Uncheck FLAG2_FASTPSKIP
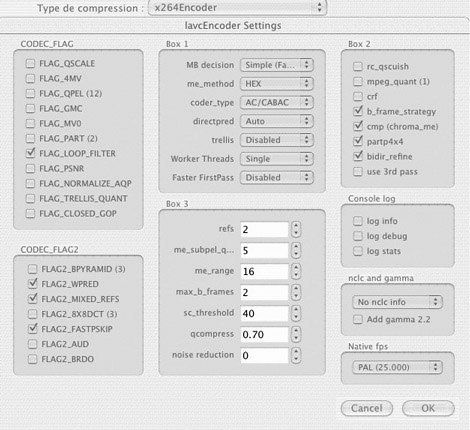The width and height of the screenshot is (470, 430). 32,329
